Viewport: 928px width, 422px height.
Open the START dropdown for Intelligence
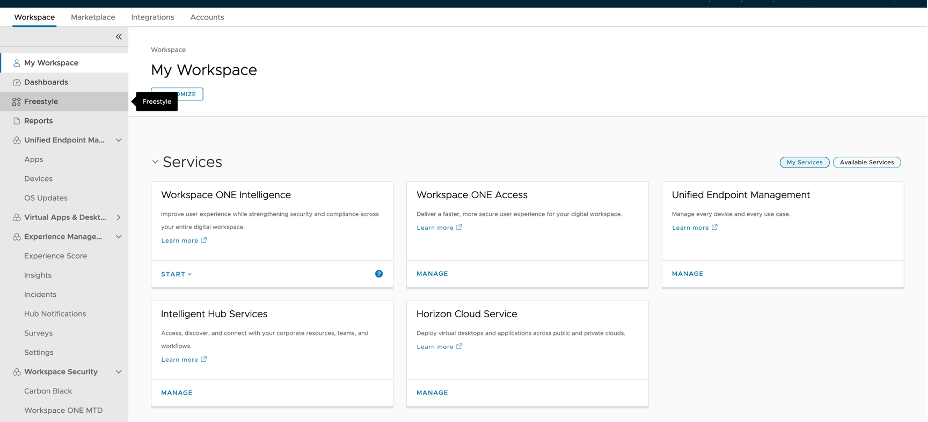tap(176, 273)
